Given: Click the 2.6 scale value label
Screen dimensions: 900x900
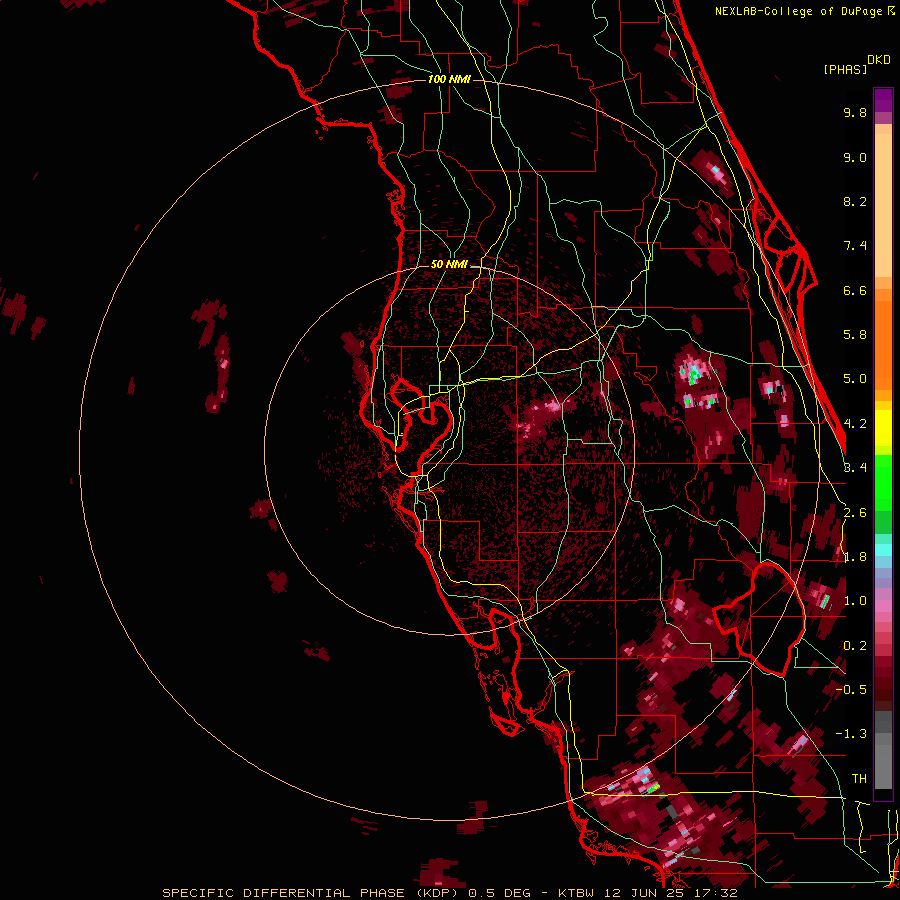Looking at the screenshot, I should click(x=855, y=513).
